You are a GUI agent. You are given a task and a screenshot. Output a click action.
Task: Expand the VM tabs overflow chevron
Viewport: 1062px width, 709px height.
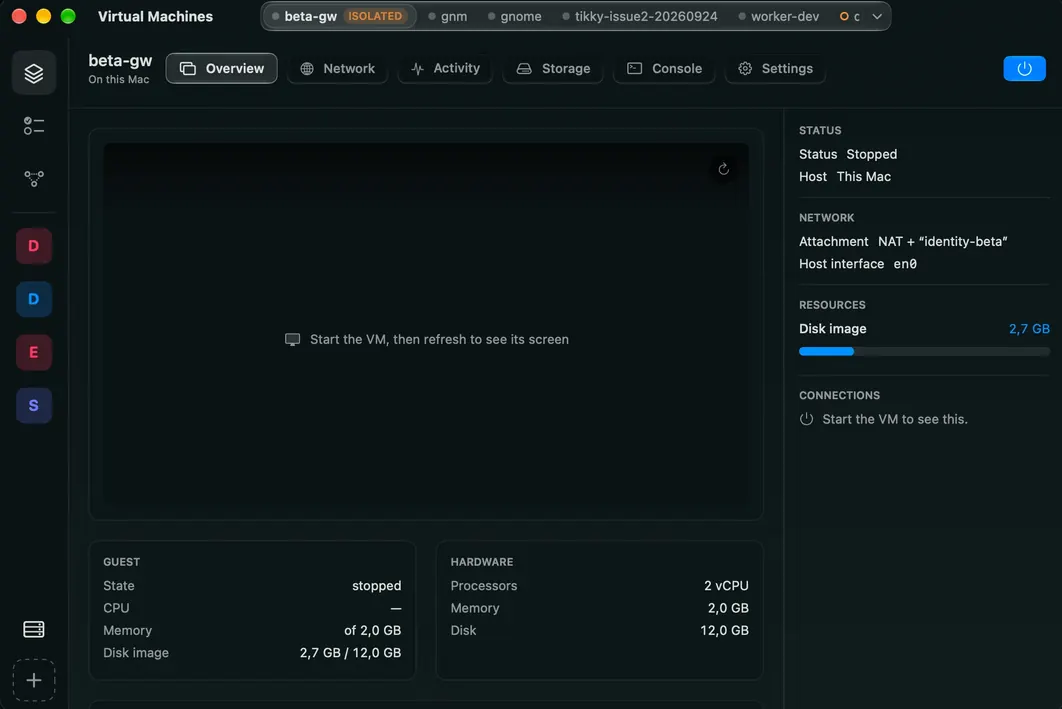[x=877, y=16]
